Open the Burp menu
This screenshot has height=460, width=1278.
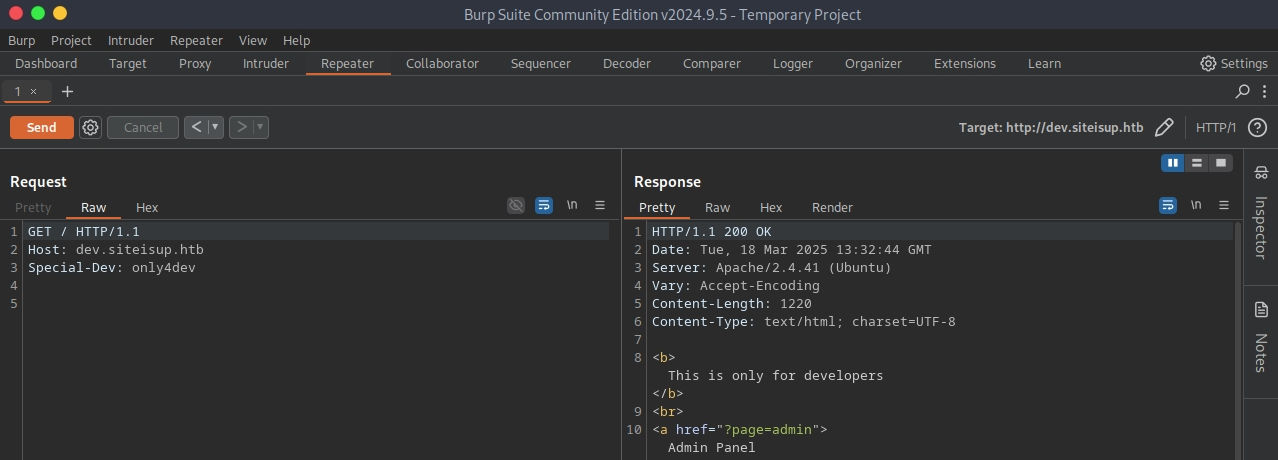click(x=21, y=40)
